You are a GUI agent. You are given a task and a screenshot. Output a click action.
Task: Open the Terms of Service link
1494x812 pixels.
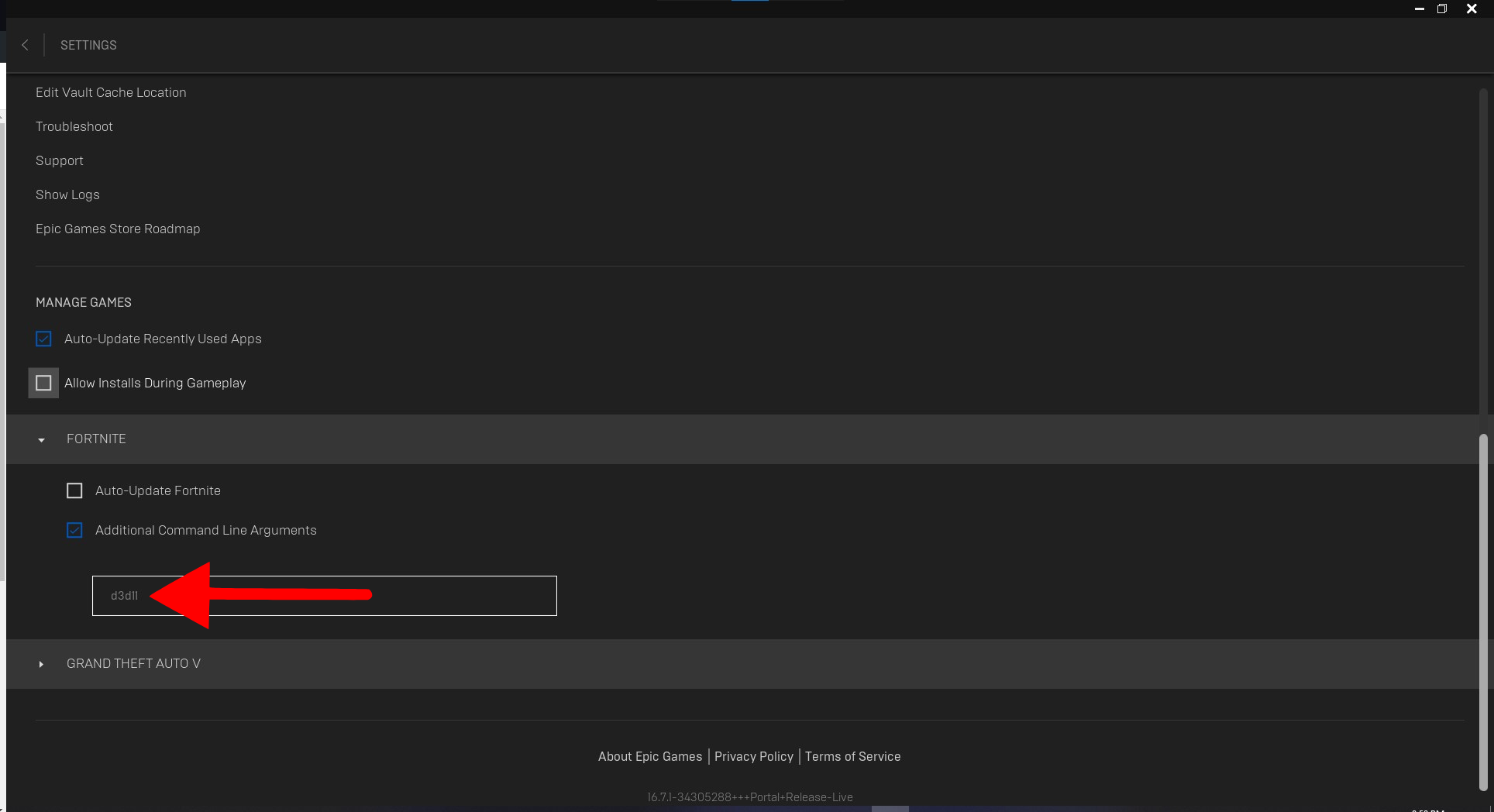click(x=852, y=756)
